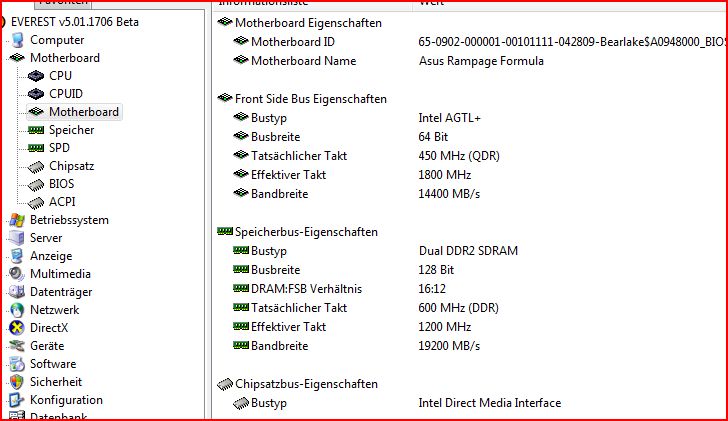Click the value 64 Bit
Image resolution: width=728 pixels, height=421 pixels.
[433, 137]
